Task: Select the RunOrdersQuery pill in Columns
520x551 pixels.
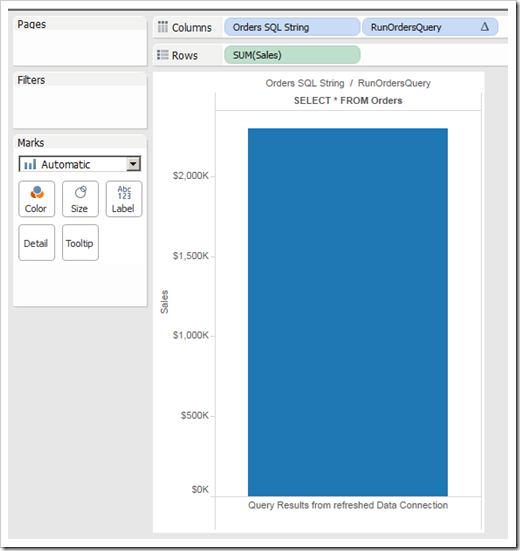Action: tap(430, 27)
